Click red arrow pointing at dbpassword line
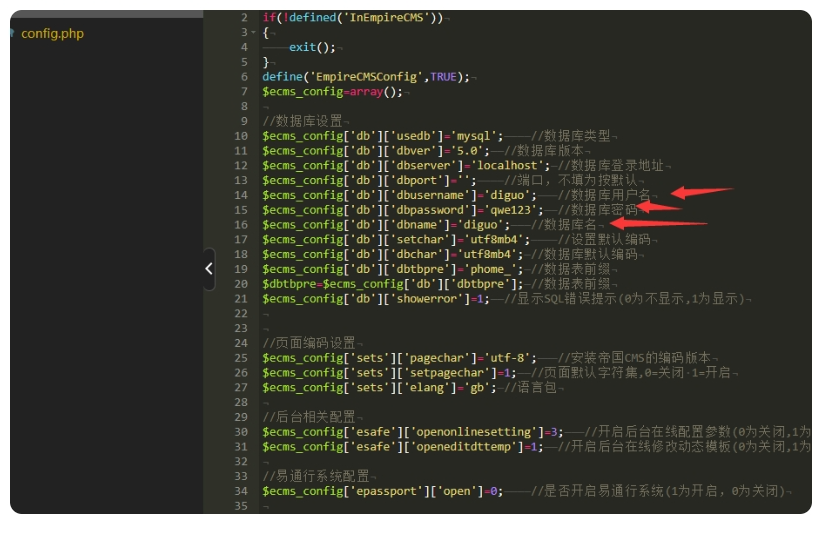The height and width of the screenshot is (535, 826). coord(658,208)
